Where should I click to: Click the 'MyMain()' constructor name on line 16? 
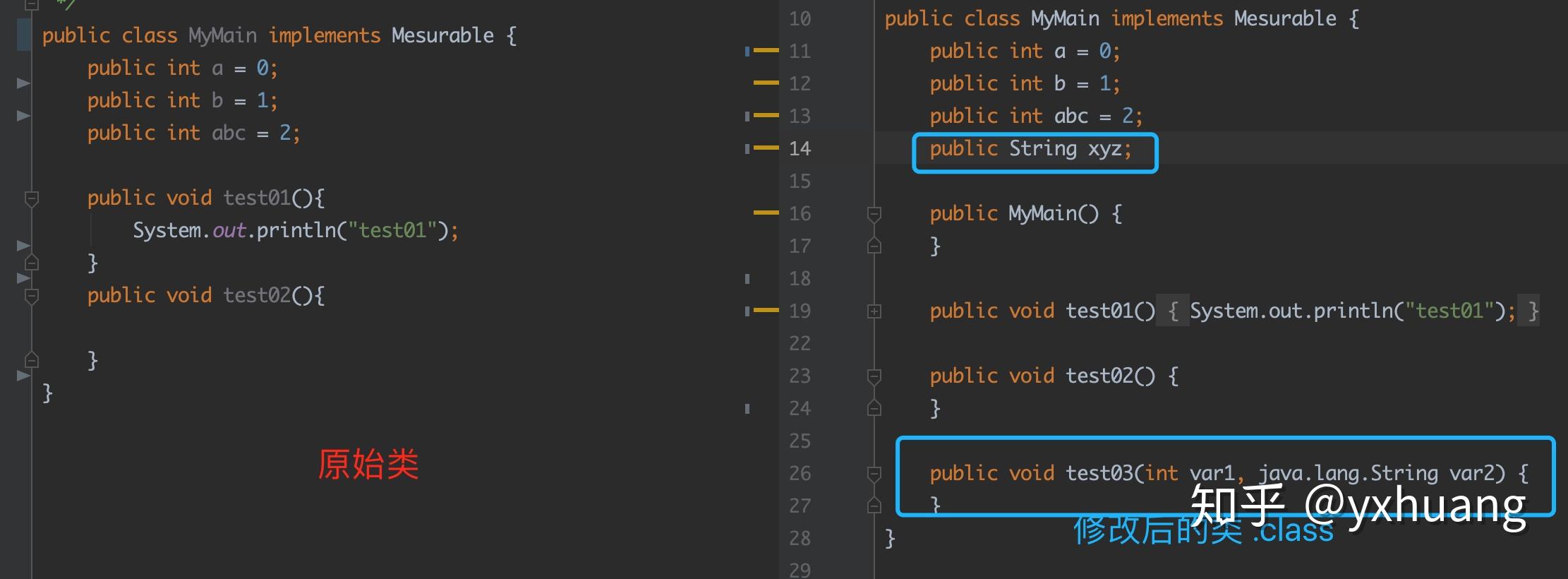1054,213
